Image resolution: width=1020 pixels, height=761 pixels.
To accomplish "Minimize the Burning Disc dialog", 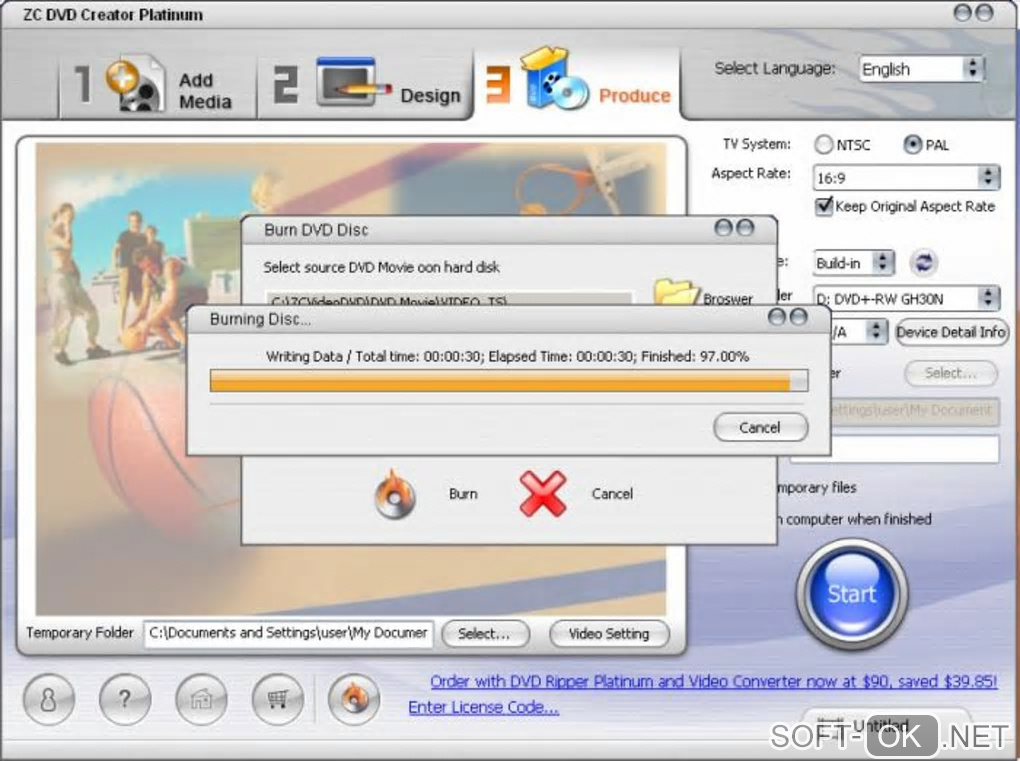I will (777, 317).
